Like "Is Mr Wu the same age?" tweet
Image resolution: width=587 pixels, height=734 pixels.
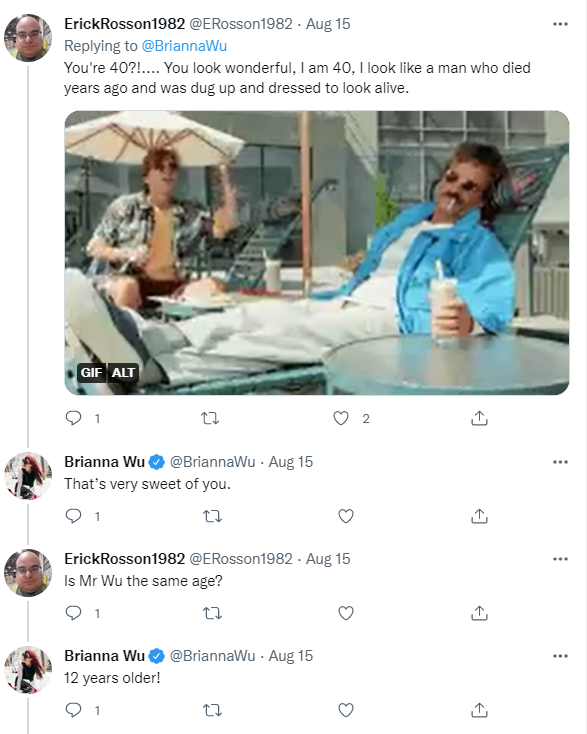[x=345, y=613]
